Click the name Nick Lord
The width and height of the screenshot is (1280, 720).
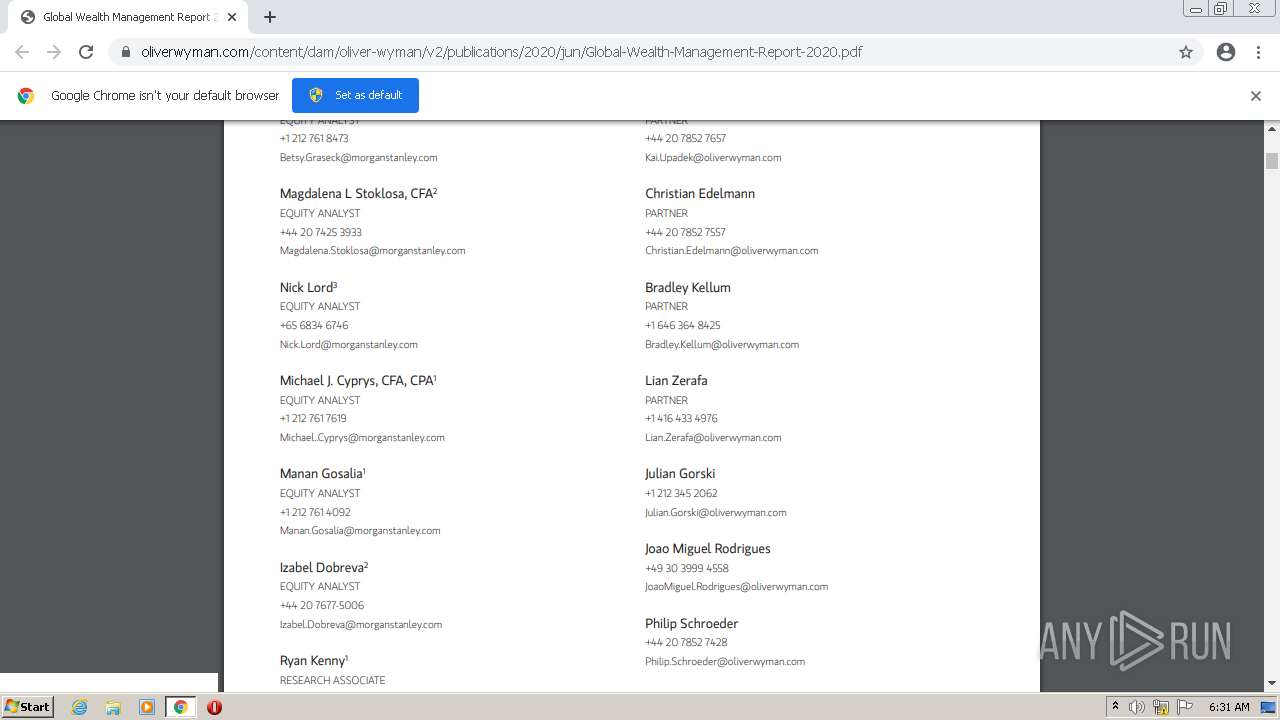[x=308, y=287]
